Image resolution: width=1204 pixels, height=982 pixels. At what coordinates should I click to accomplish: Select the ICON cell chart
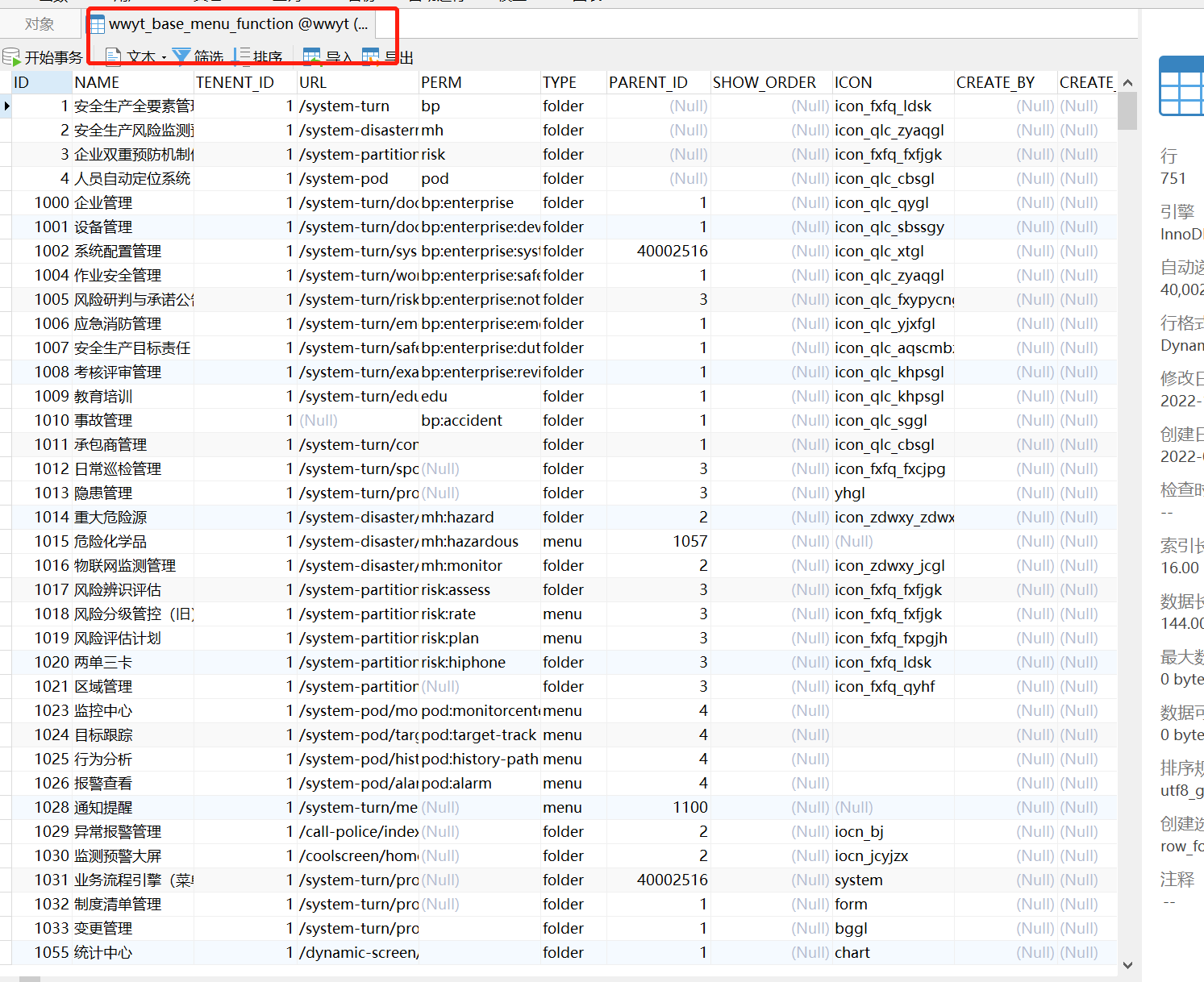tap(893, 952)
